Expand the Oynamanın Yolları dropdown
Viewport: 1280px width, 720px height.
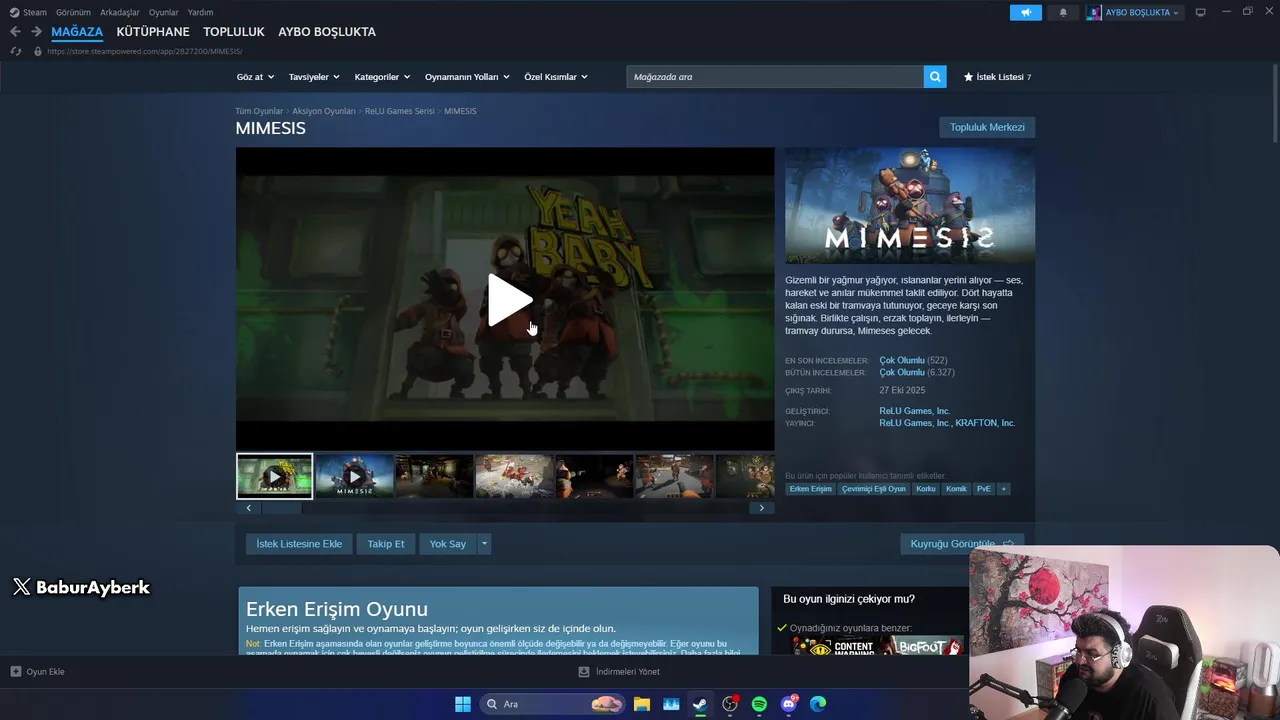(467, 77)
